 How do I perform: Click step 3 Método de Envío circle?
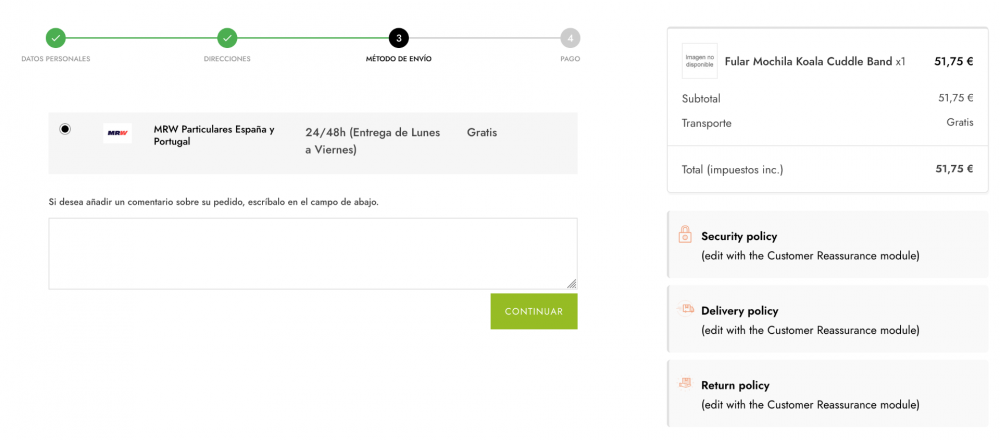(399, 38)
